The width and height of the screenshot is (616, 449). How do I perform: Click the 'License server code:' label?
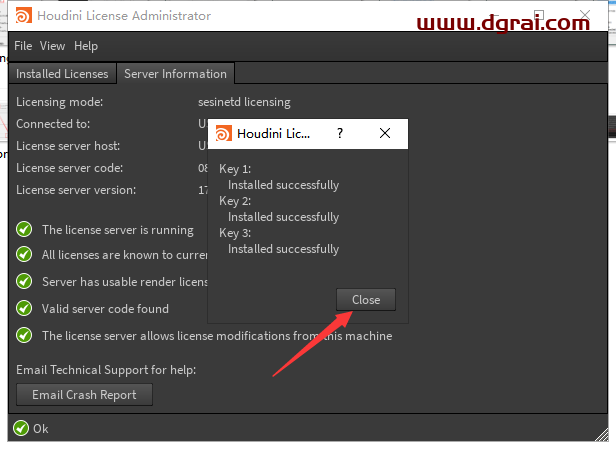(70, 168)
